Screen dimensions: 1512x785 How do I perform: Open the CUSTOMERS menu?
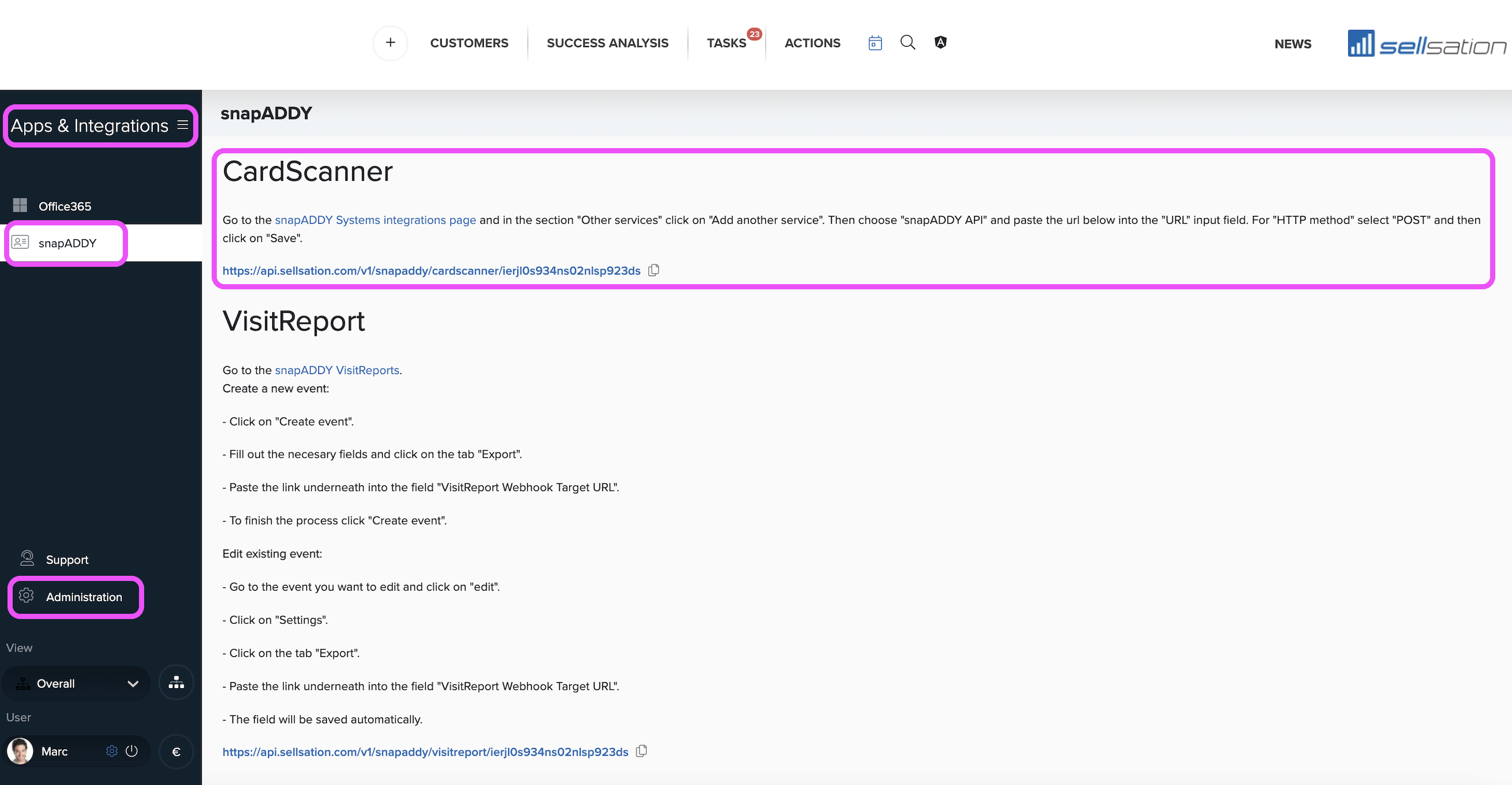[x=469, y=43]
